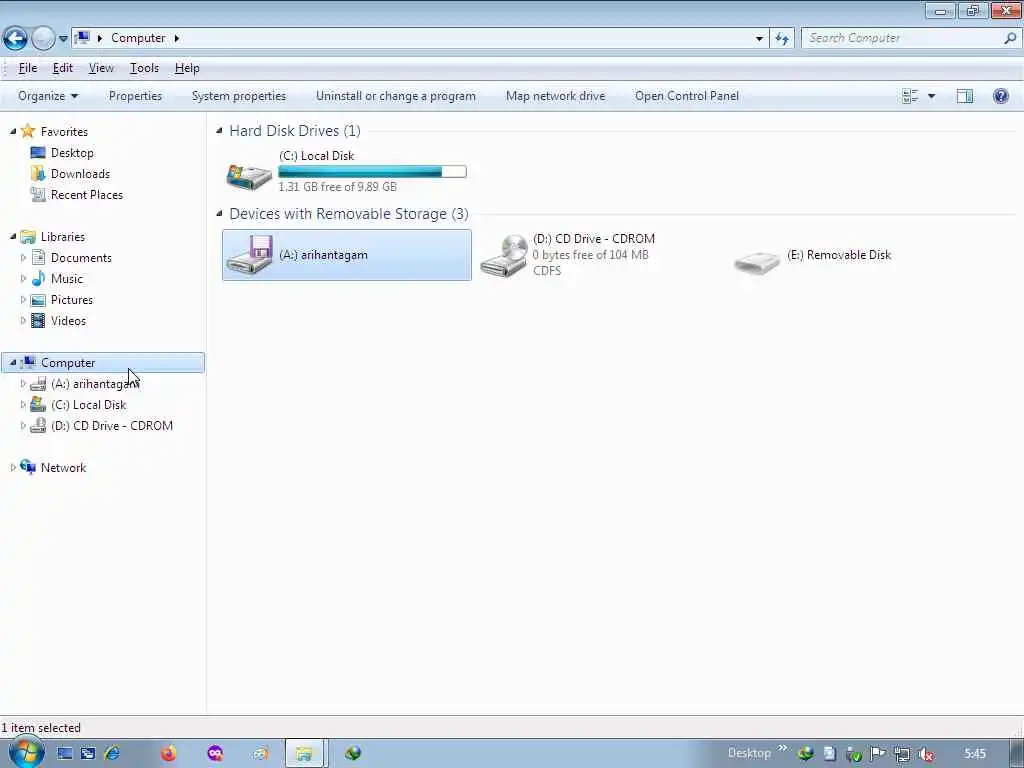Viewport: 1024px width, 768px height.
Task: Open the recent pages dropdown arrow
Action: point(63,39)
